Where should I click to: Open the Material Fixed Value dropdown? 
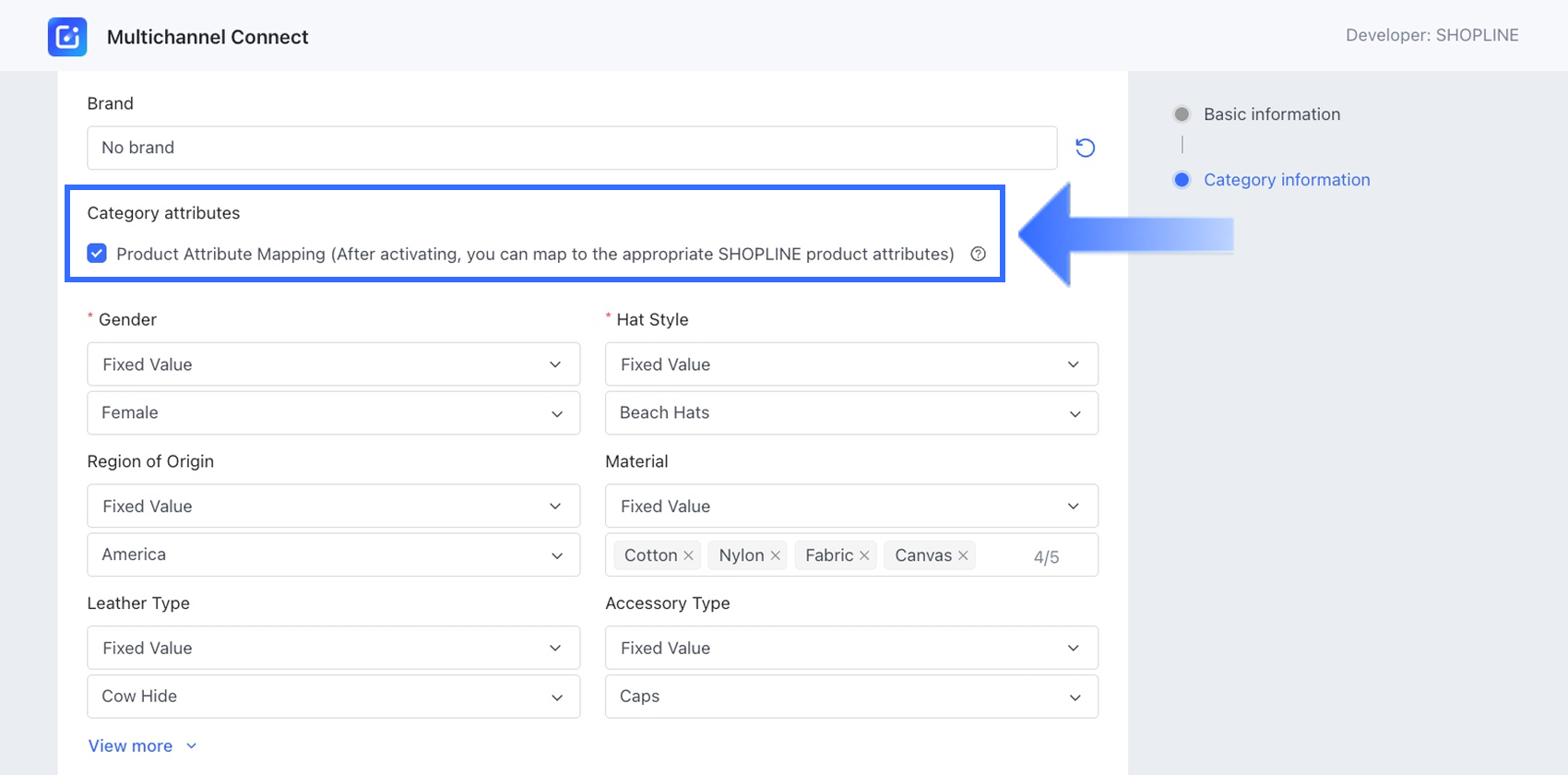point(850,507)
